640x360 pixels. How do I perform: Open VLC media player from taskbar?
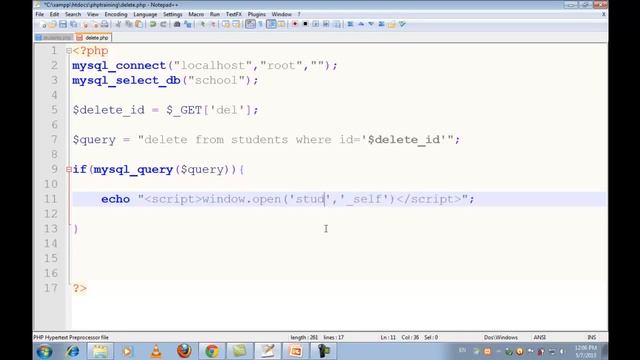(x=156, y=351)
